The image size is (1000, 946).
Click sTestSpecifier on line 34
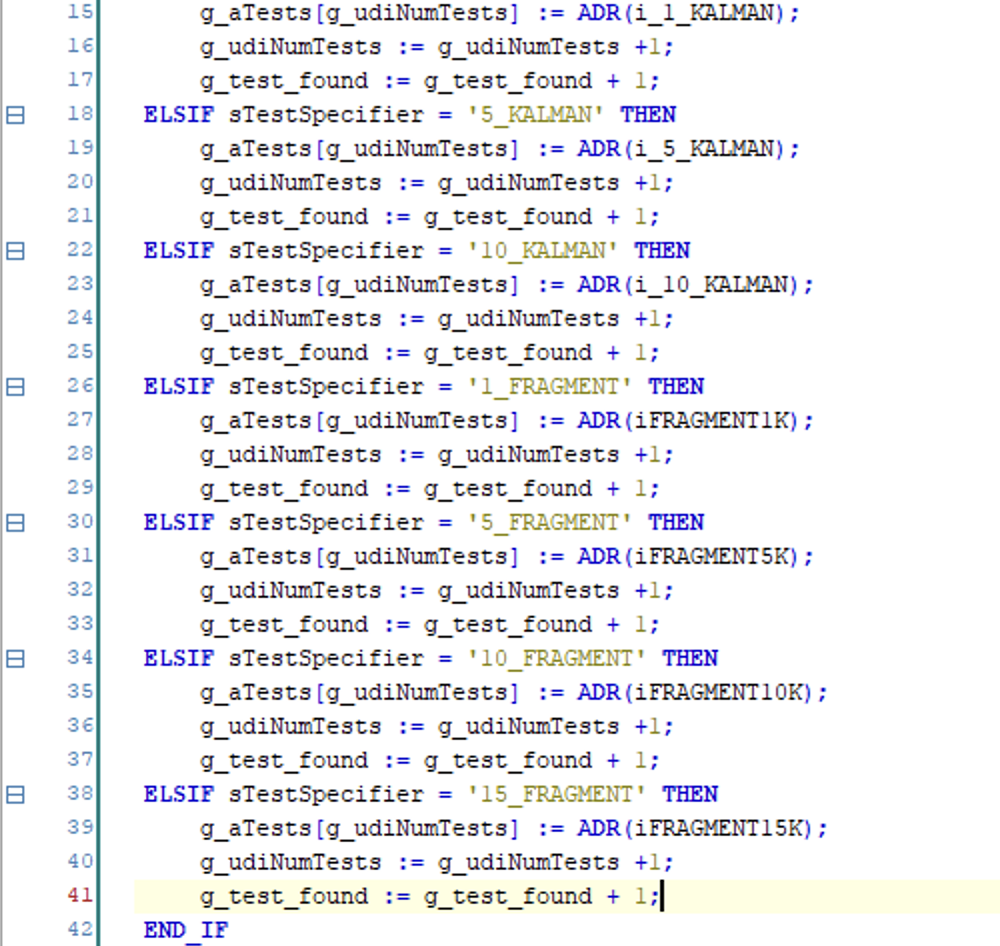coord(326,658)
